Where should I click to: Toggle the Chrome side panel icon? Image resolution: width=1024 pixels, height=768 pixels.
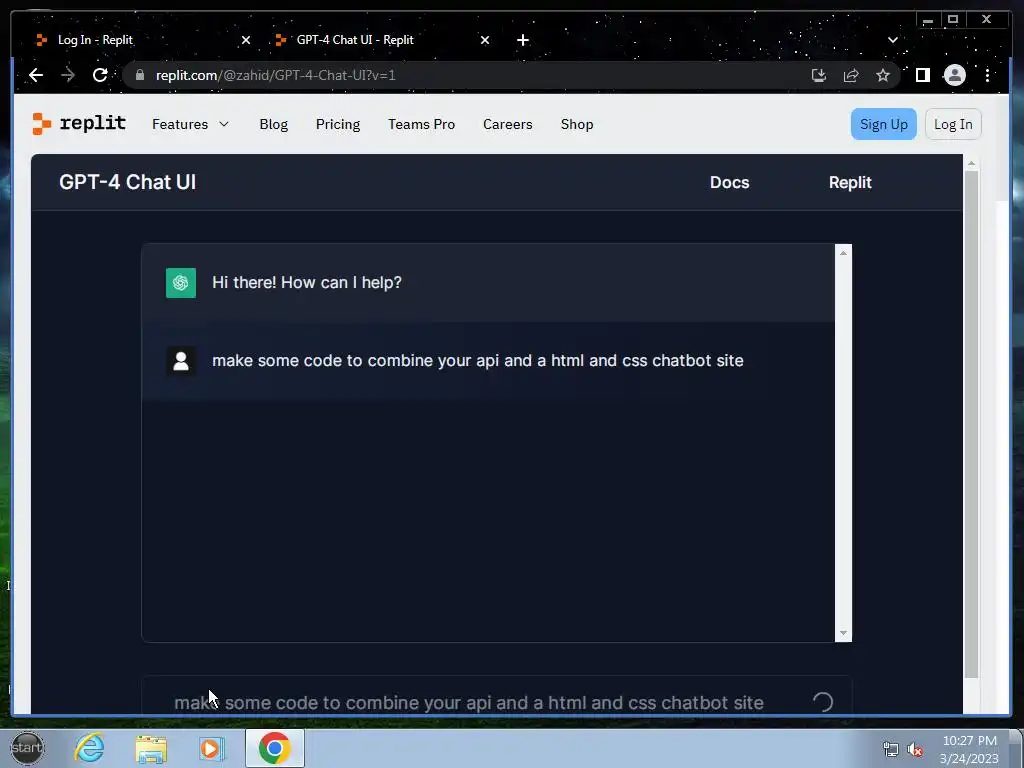click(x=922, y=75)
